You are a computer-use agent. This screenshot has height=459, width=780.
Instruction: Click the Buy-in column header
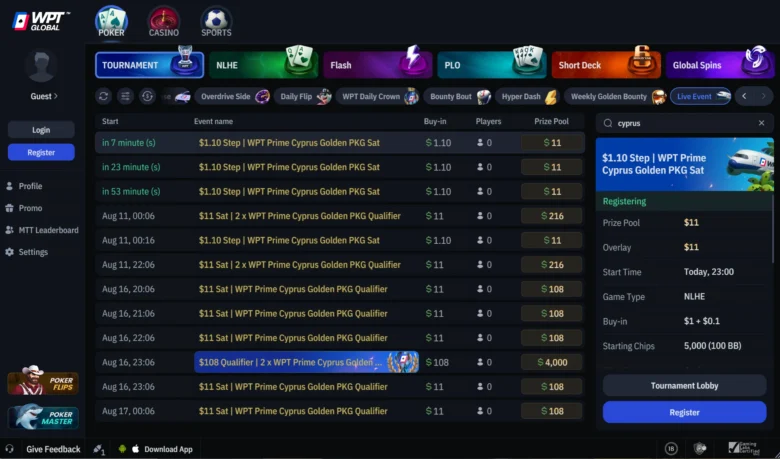coord(435,121)
